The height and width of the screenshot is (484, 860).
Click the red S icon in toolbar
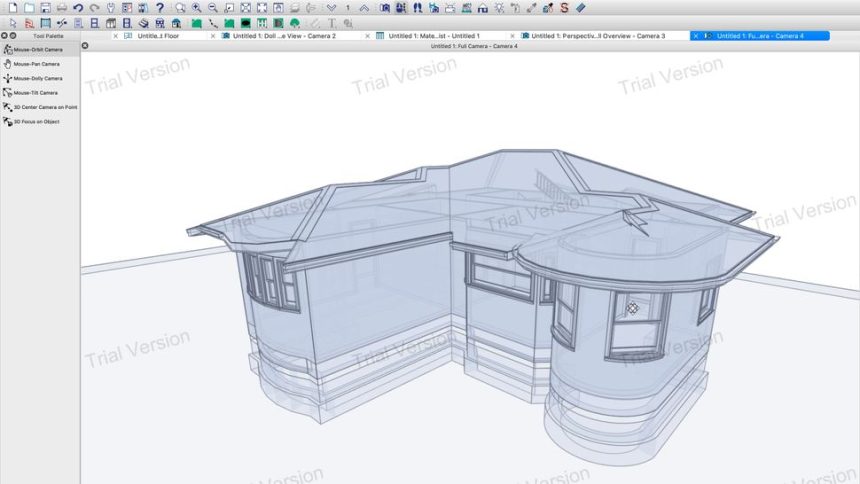(565, 8)
